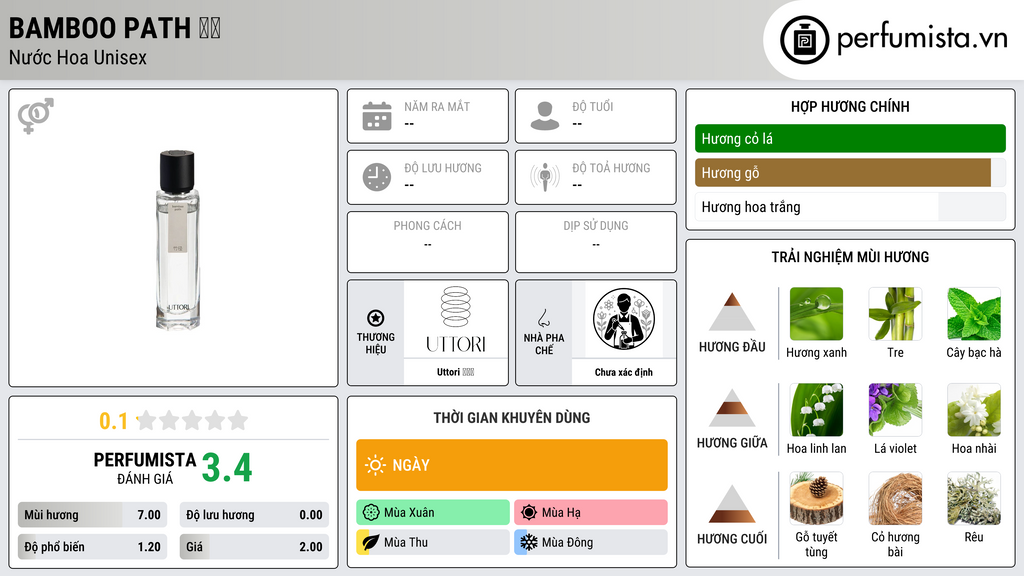Click the Hương cuối pyramid icon

(x=731, y=504)
